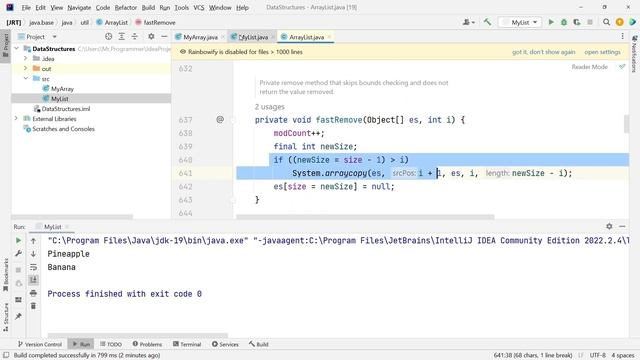Click the '4 spaces' indent status item
Viewport: 640px width, 360px height.
(x=622, y=355)
